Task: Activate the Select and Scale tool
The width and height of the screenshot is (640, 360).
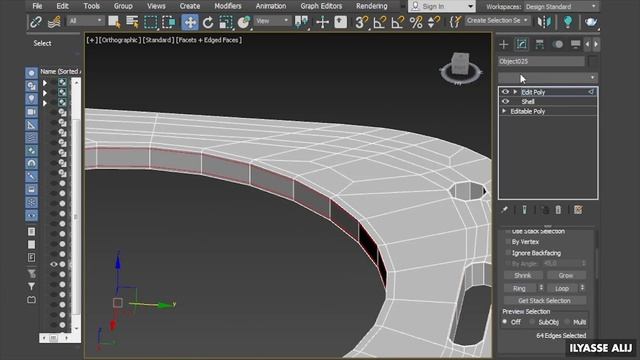Action: point(226,22)
